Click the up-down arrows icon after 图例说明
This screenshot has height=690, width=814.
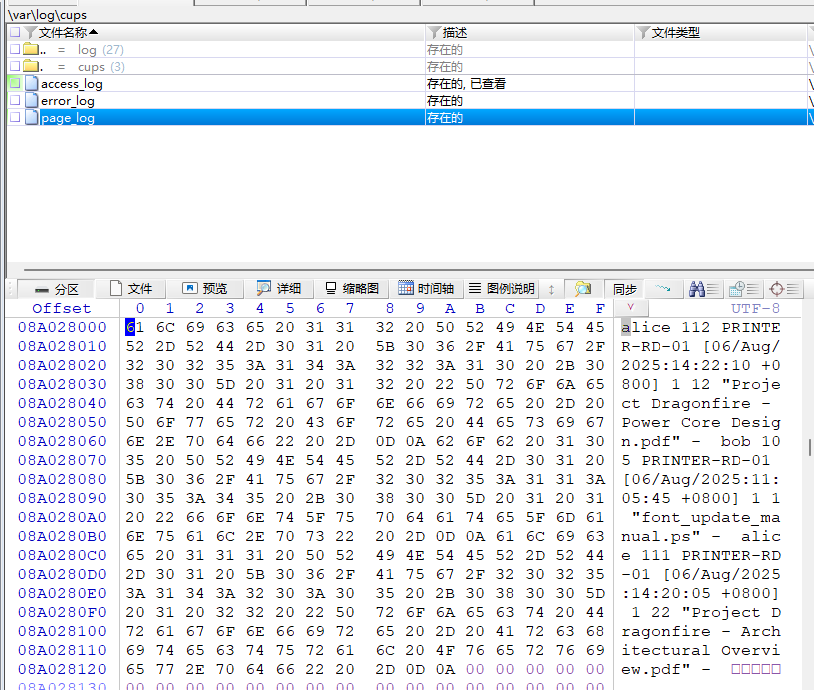(x=551, y=289)
